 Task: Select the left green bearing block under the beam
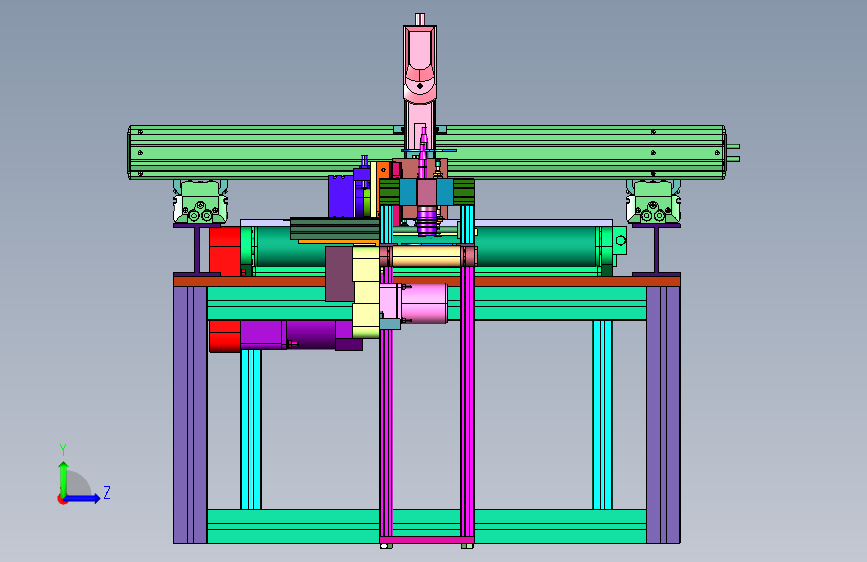[200, 202]
